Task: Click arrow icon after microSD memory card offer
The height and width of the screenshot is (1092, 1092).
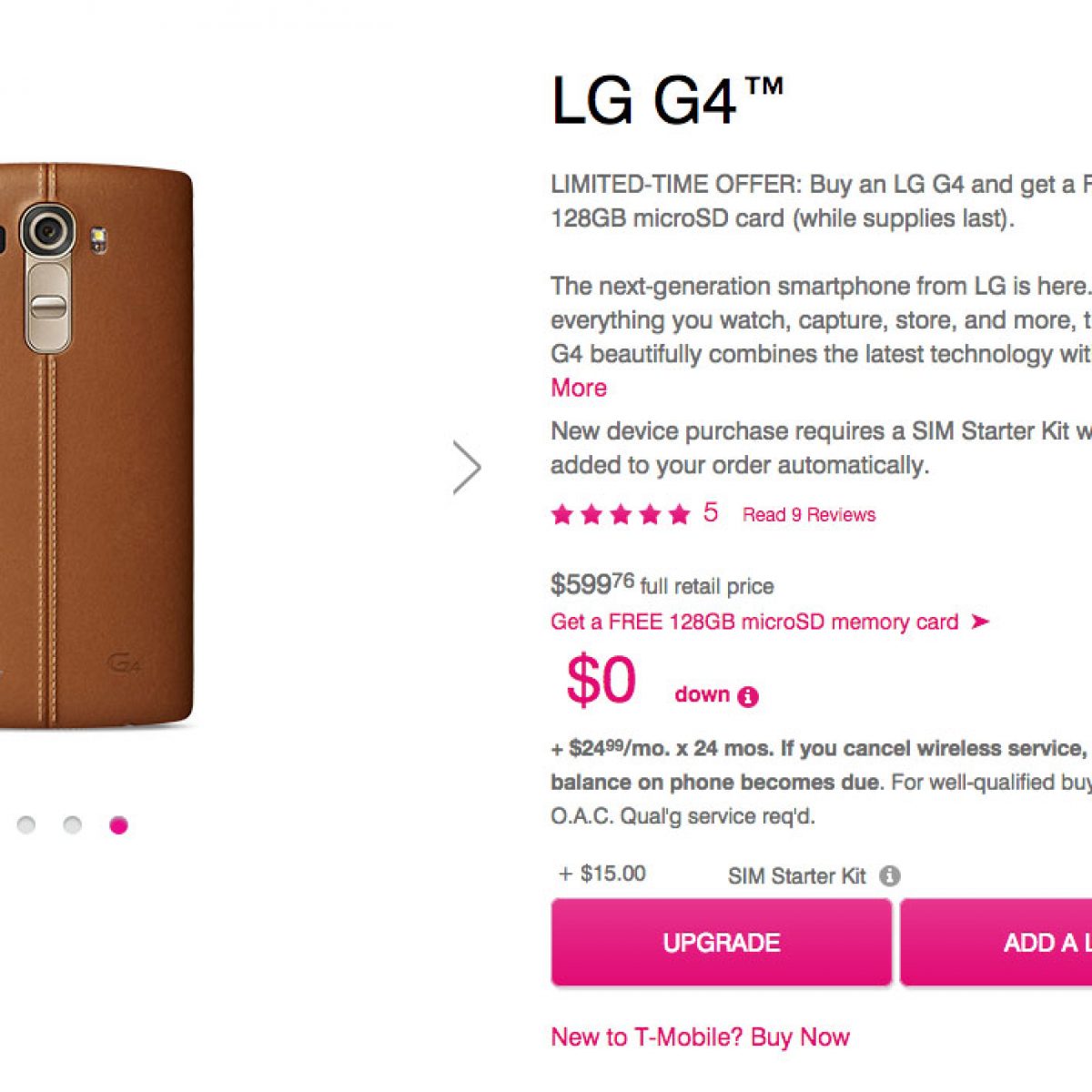Action: pos(979,622)
